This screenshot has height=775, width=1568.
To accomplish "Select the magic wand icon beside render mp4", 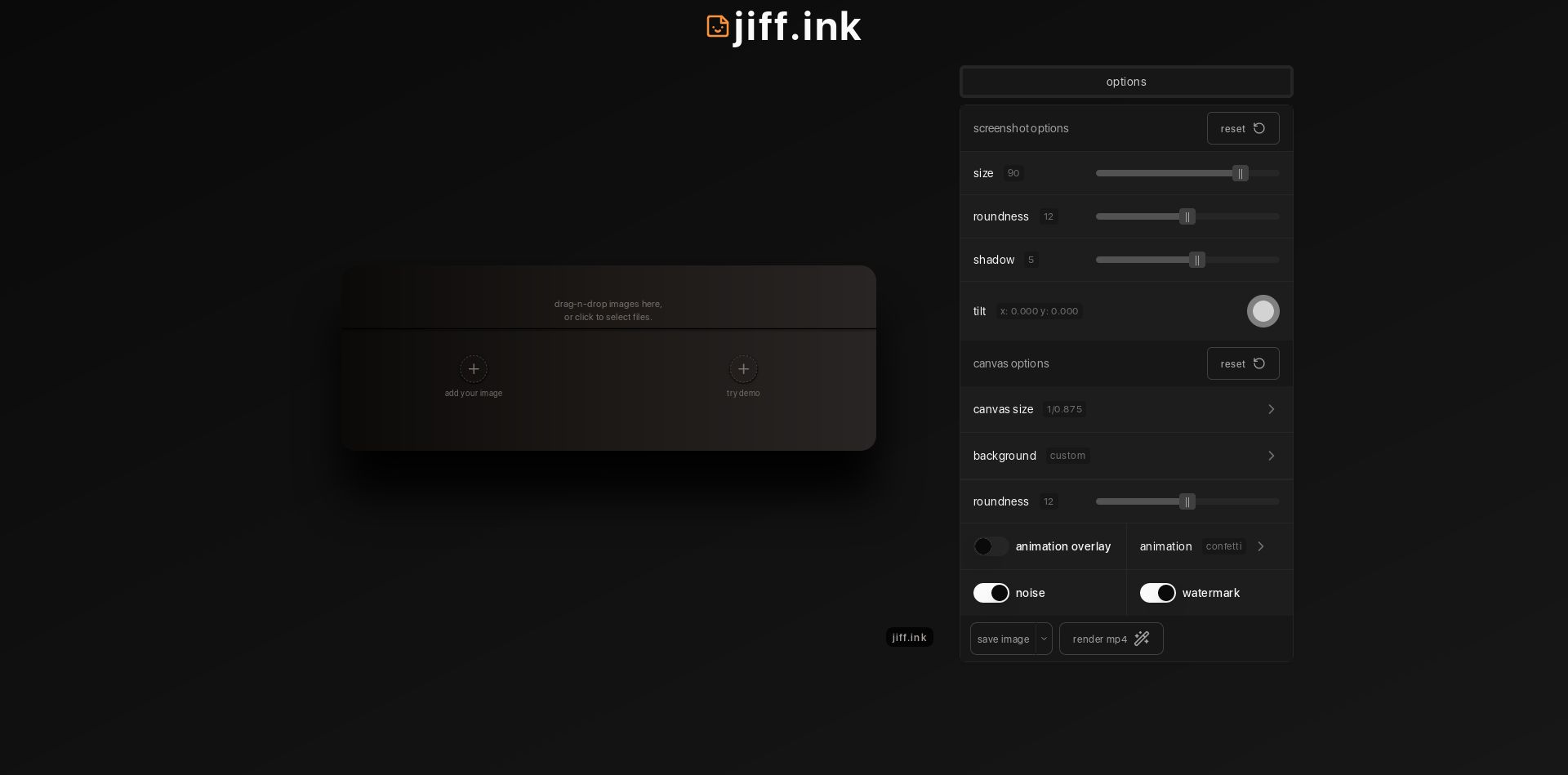I will (1142, 639).
